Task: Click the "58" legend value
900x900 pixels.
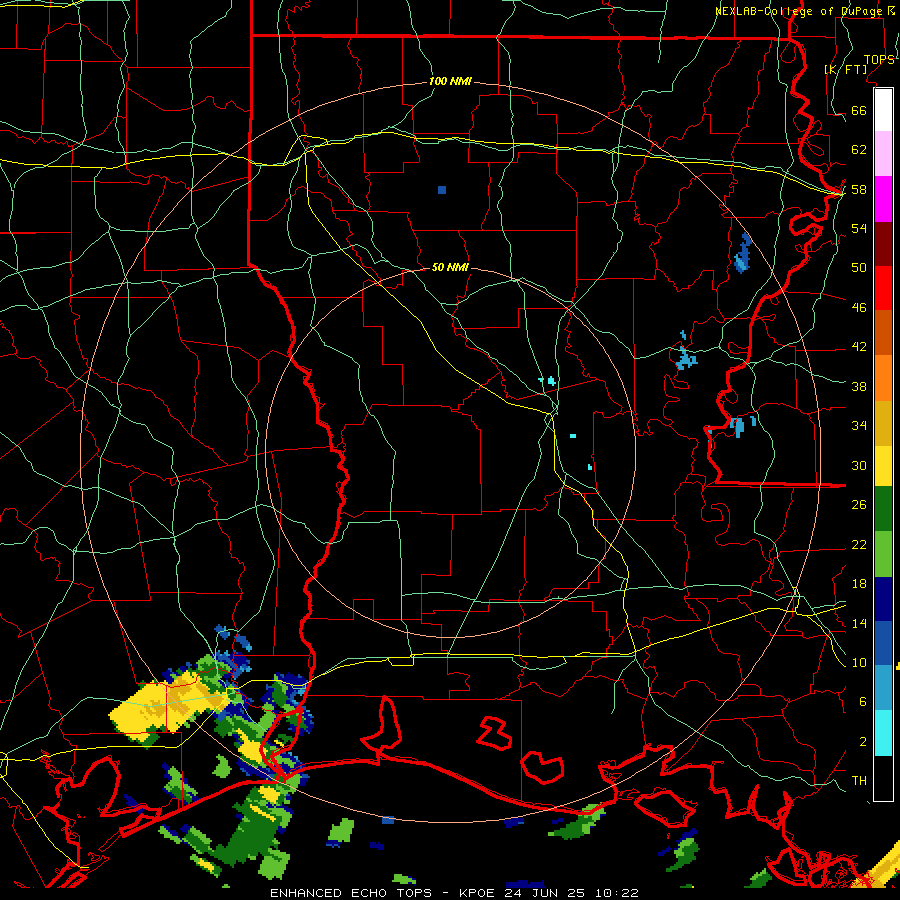Action: 859,189
